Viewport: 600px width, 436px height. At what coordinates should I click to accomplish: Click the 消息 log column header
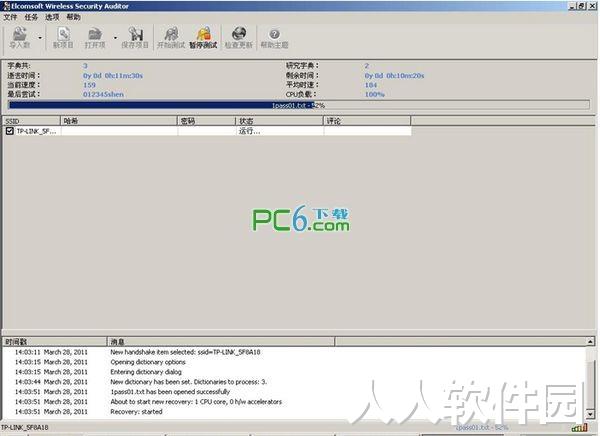tap(221, 341)
